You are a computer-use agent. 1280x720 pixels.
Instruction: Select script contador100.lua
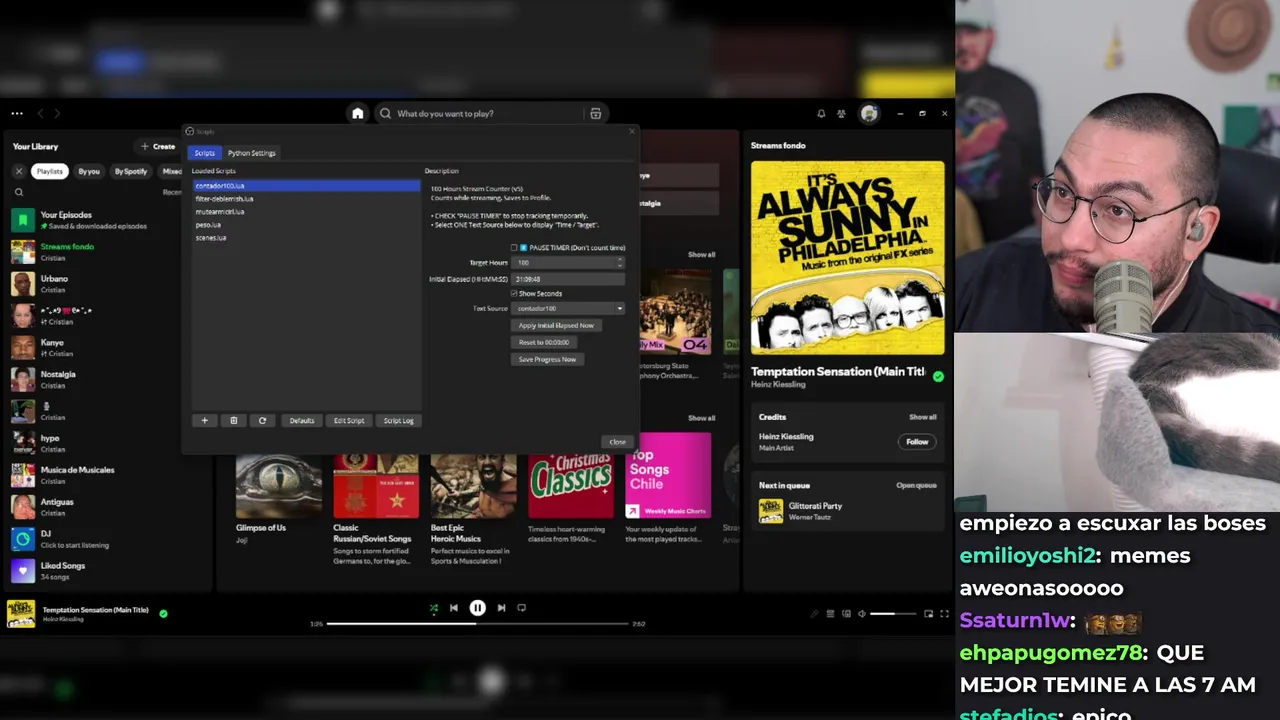tap(306, 186)
